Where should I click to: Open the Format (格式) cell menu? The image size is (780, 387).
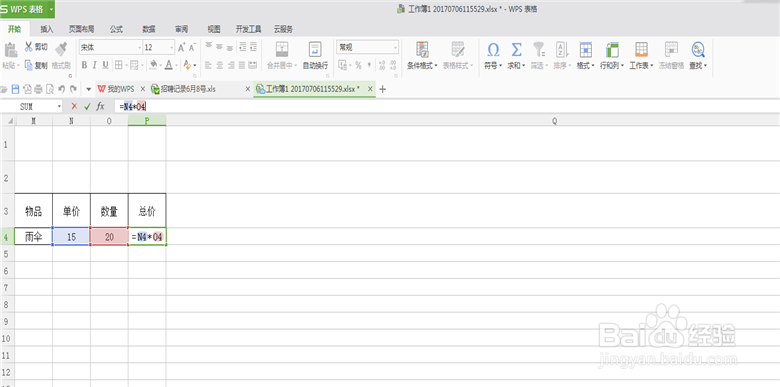[x=585, y=55]
